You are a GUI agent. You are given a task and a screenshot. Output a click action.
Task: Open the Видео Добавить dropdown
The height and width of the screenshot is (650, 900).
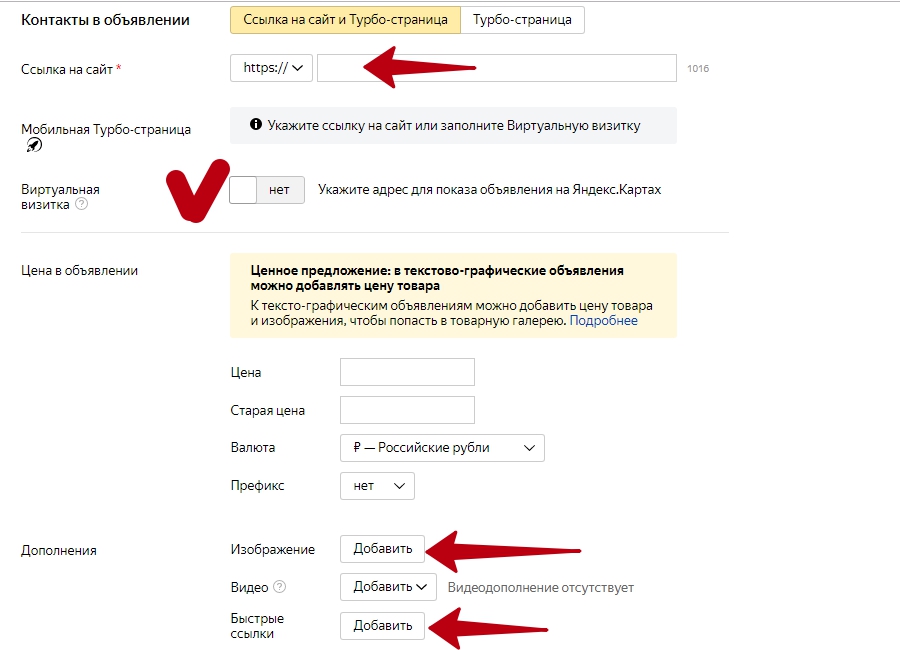388,587
